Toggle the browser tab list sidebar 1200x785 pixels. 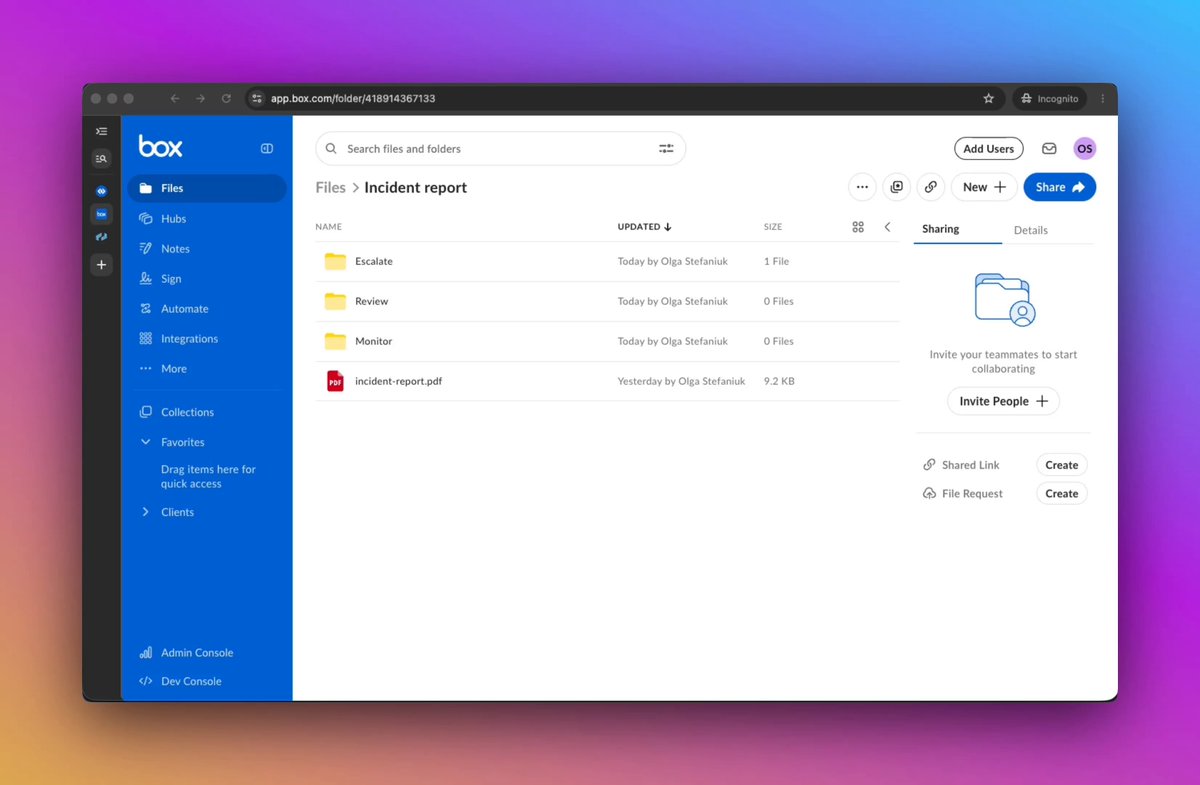101,131
